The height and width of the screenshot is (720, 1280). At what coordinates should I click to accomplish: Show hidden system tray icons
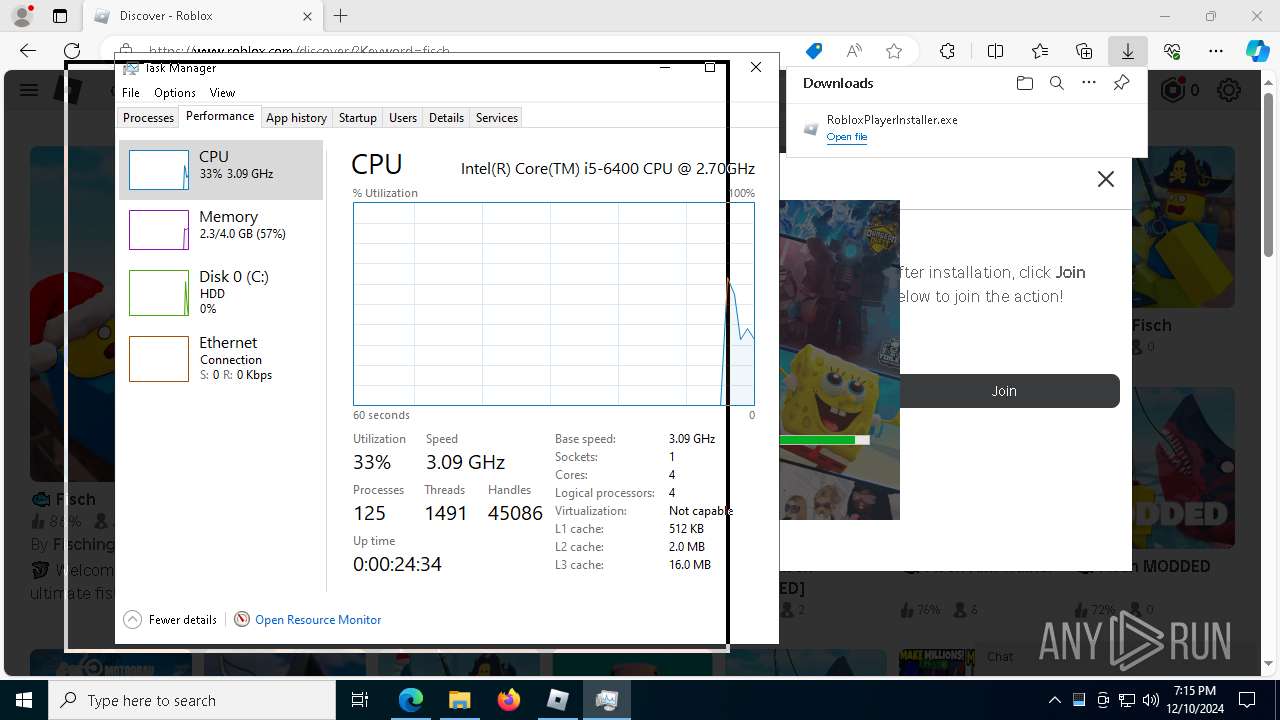pyautogui.click(x=1054, y=700)
